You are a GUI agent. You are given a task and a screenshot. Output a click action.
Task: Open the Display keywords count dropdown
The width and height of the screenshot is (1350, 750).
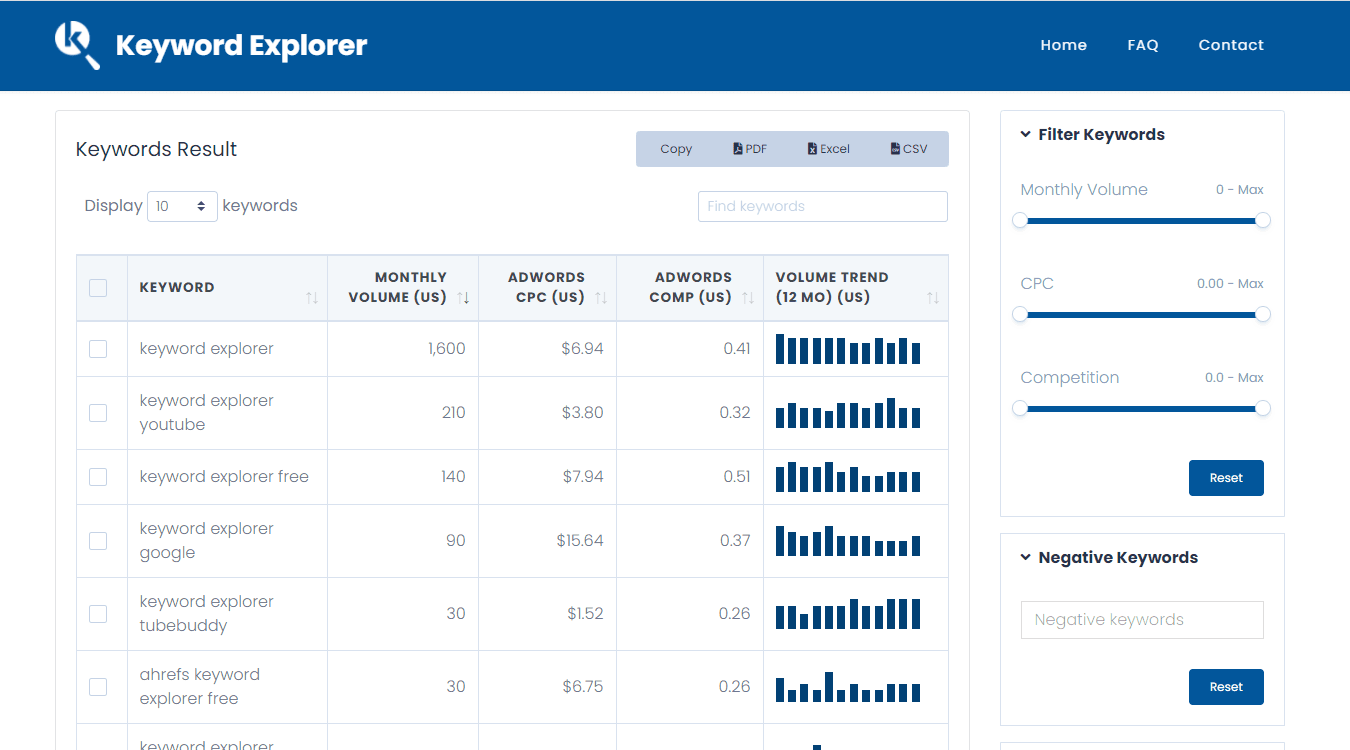point(181,205)
